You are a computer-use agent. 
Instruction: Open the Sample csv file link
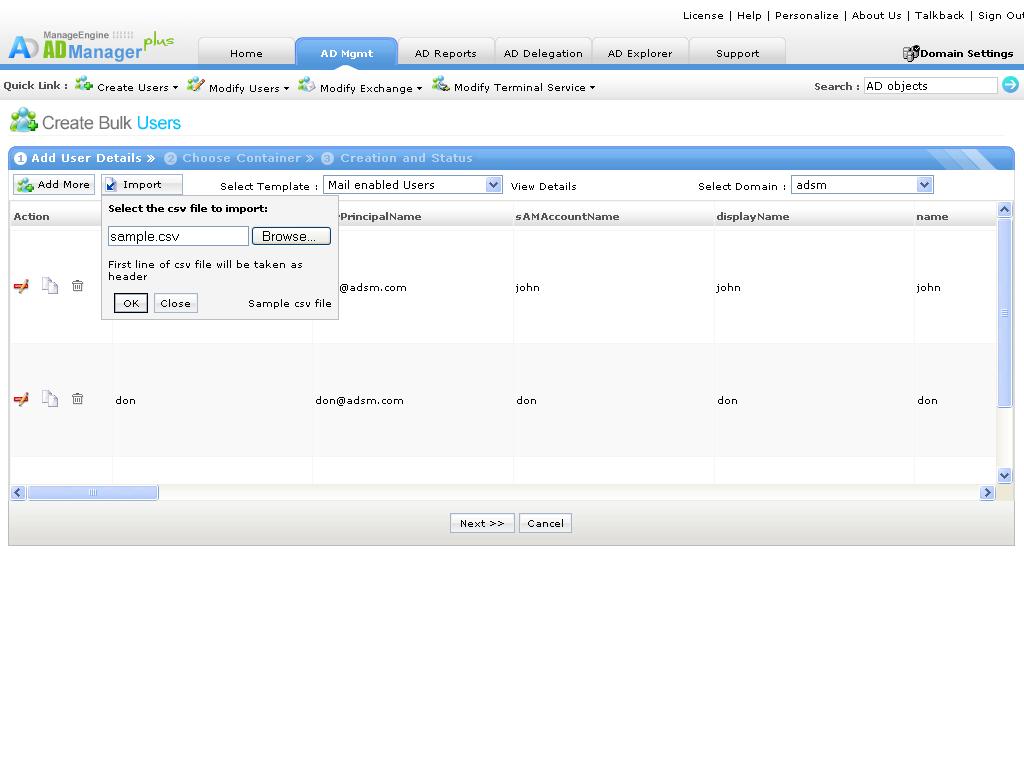point(289,303)
